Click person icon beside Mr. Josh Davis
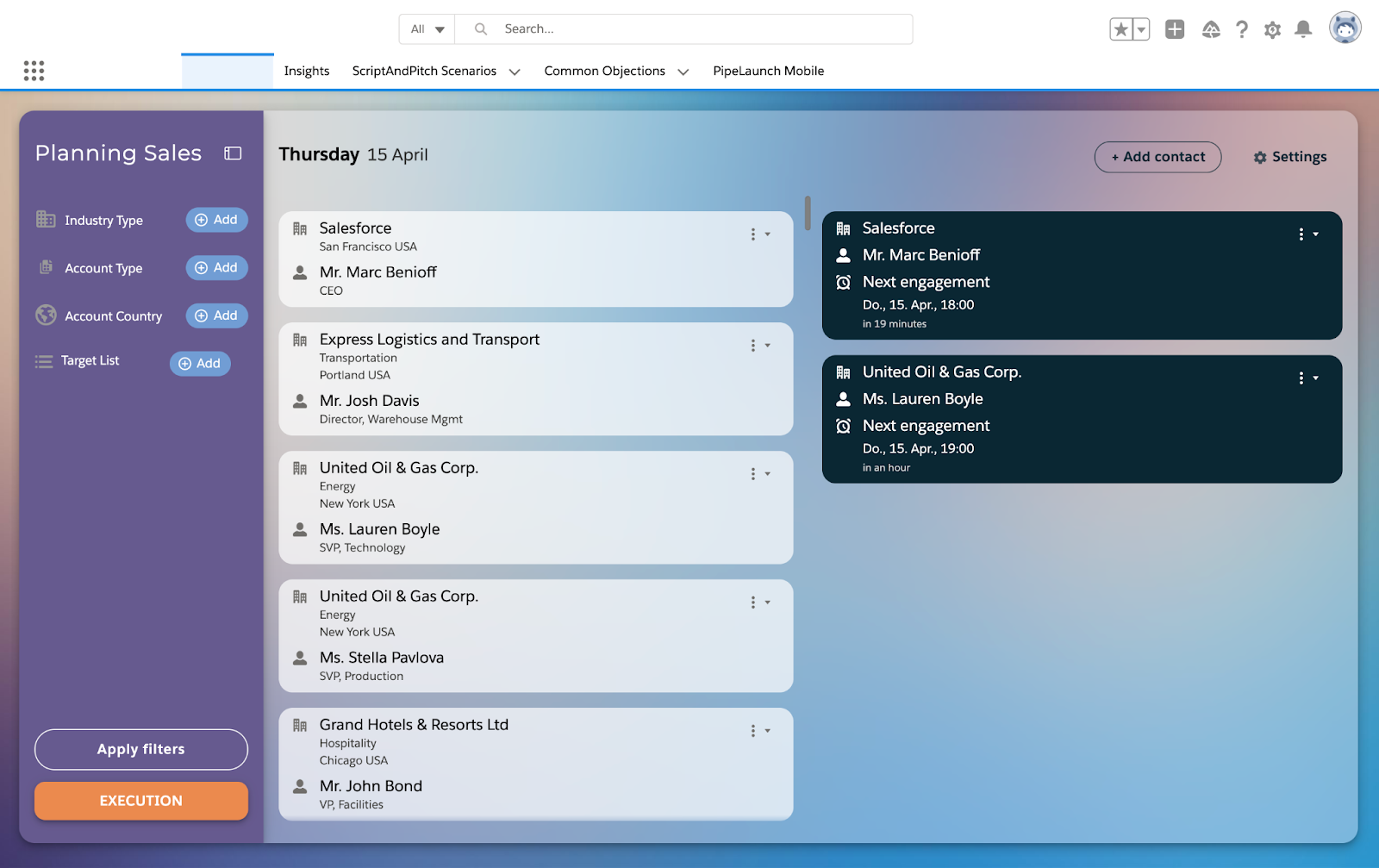Image resolution: width=1379 pixels, height=868 pixels. tap(300, 401)
